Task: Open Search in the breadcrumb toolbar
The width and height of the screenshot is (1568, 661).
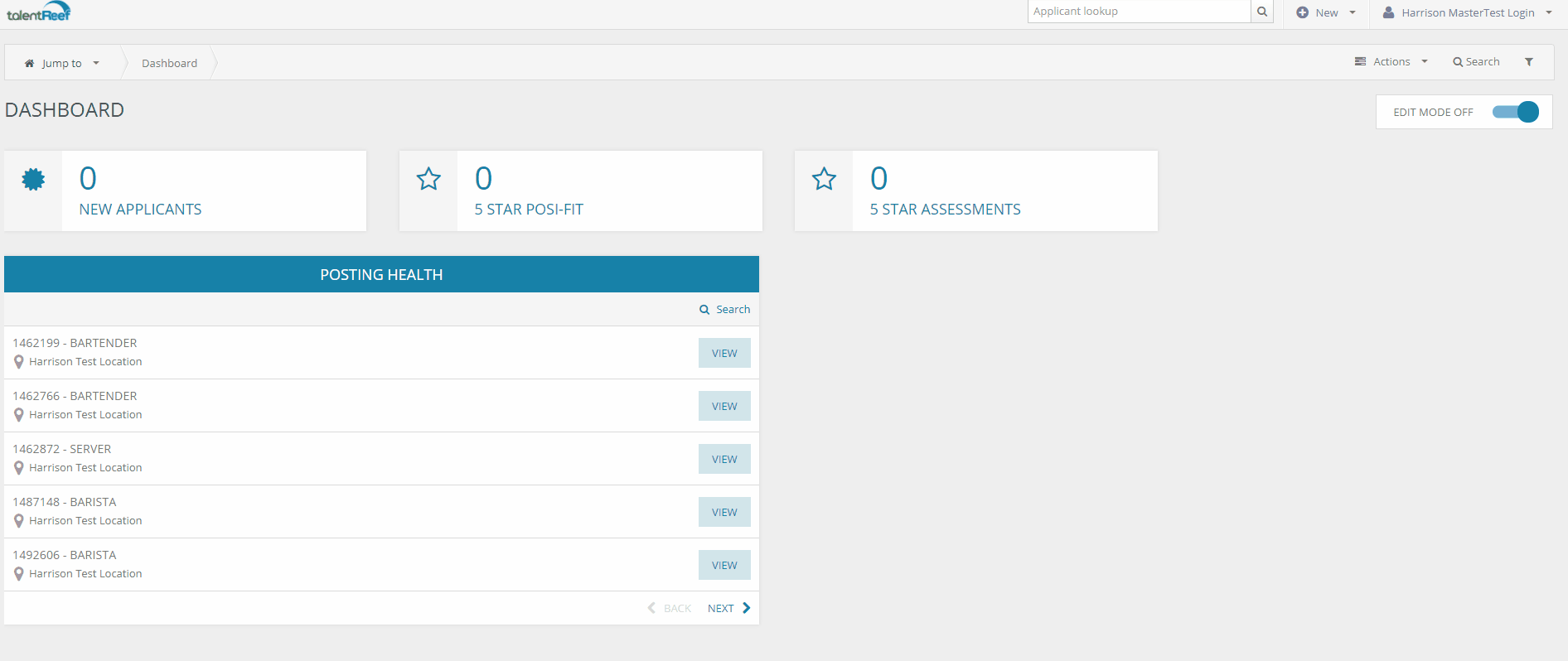Action: (x=1476, y=62)
